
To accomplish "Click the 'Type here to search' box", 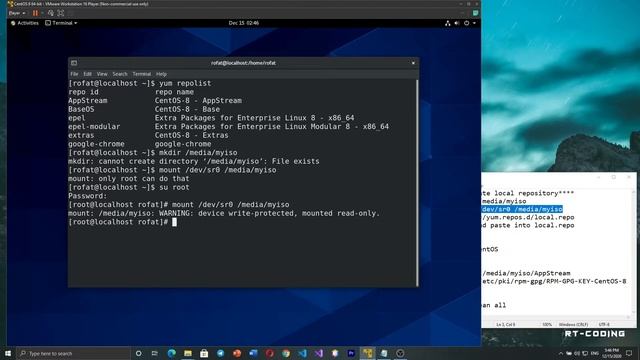I will click(x=73, y=353).
